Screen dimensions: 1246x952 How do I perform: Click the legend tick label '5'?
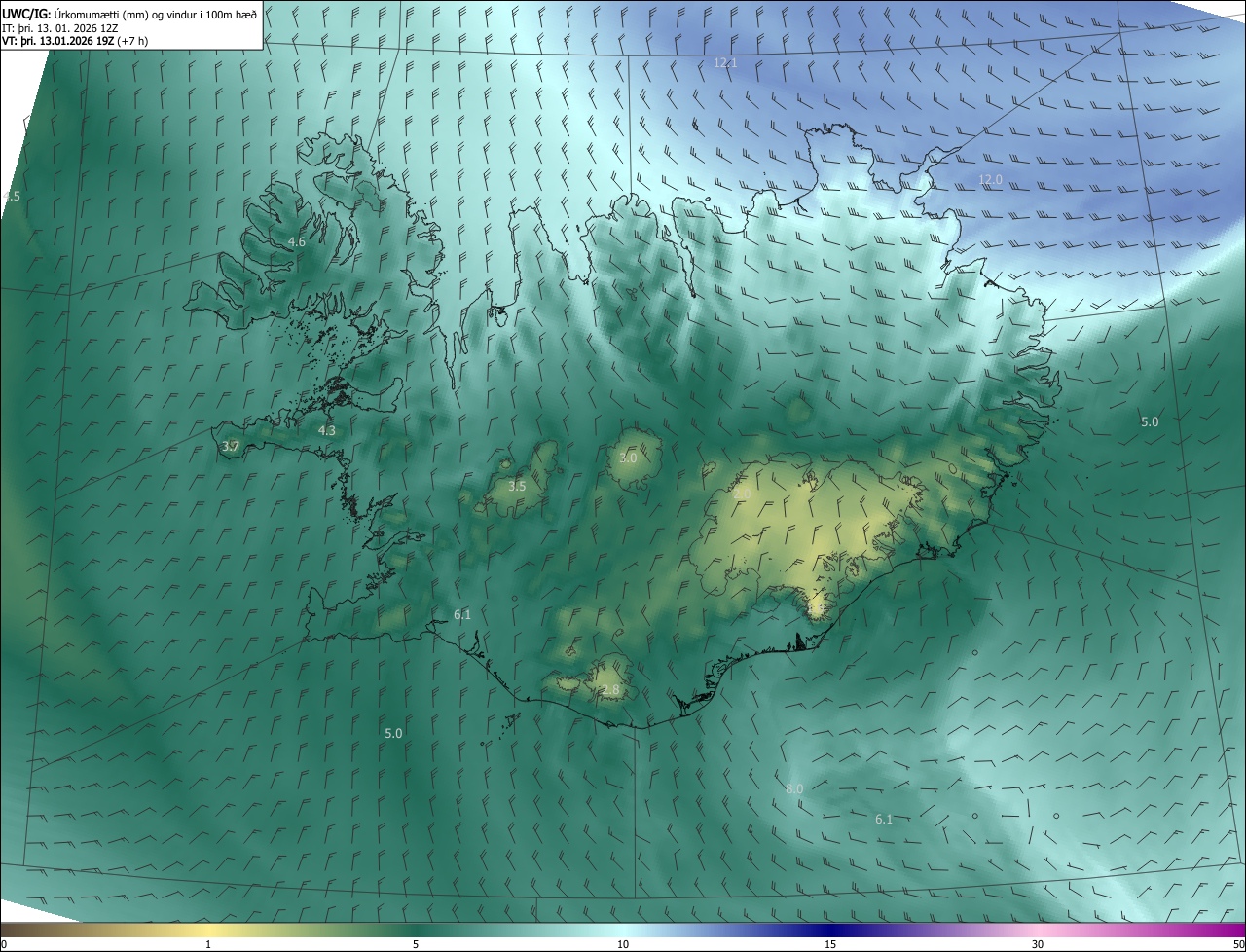pyautogui.click(x=416, y=944)
